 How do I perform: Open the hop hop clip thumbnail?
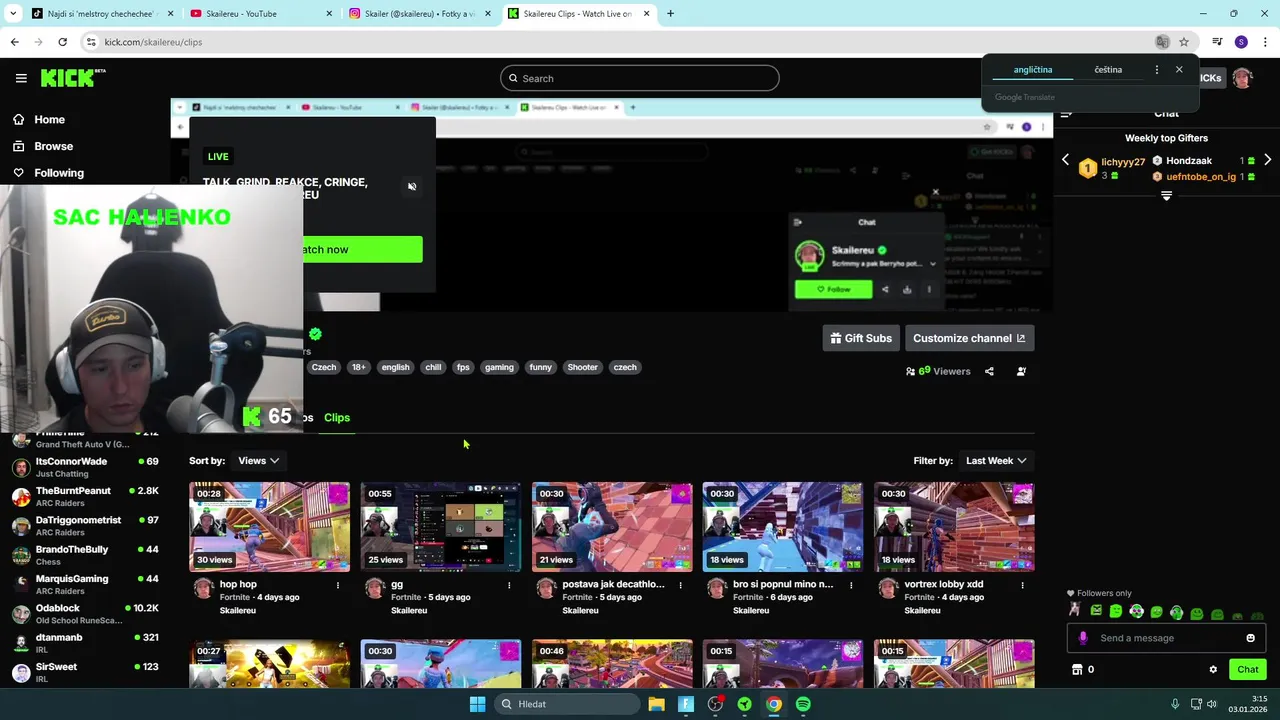(269, 526)
